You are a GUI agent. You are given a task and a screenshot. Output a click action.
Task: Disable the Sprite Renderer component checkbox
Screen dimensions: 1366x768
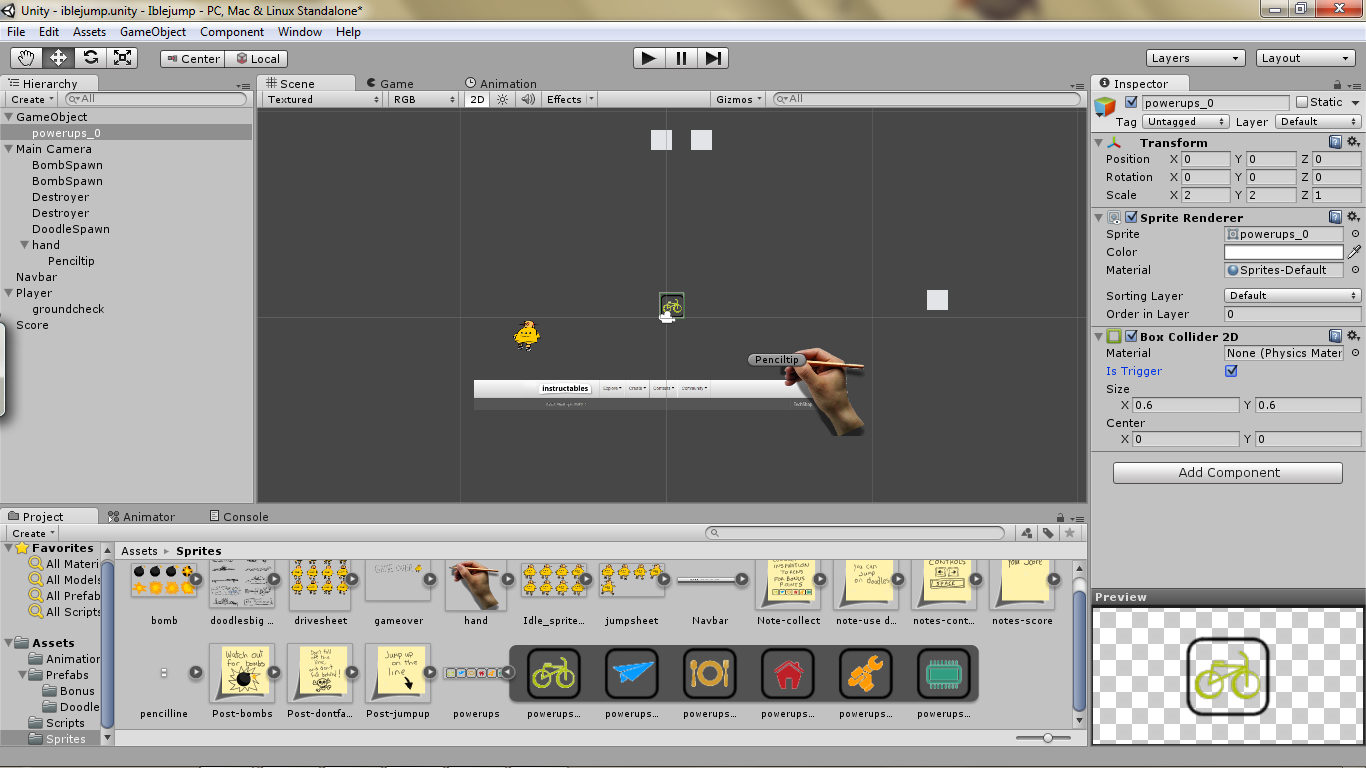[1131, 217]
